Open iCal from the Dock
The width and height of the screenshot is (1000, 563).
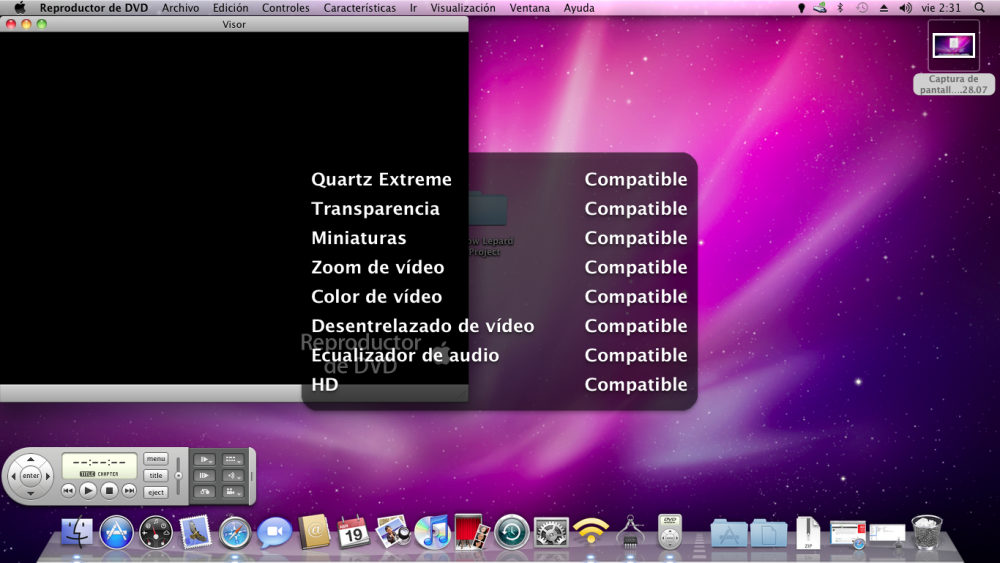click(x=353, y=532)
